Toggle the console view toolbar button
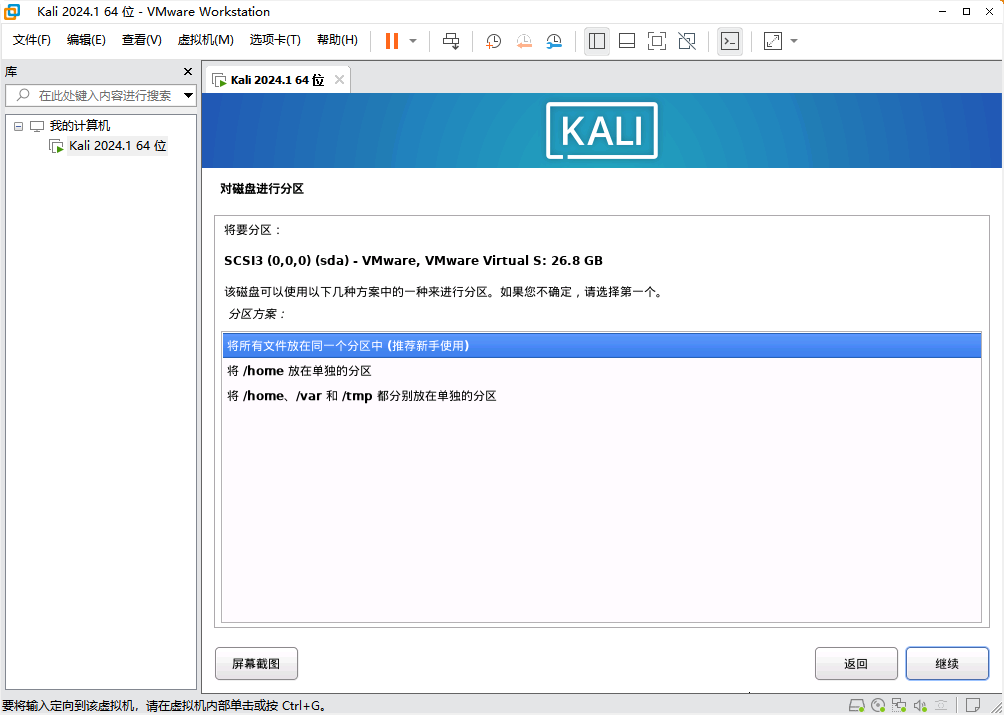This screenshot has height=715, width=1004. 730,41
